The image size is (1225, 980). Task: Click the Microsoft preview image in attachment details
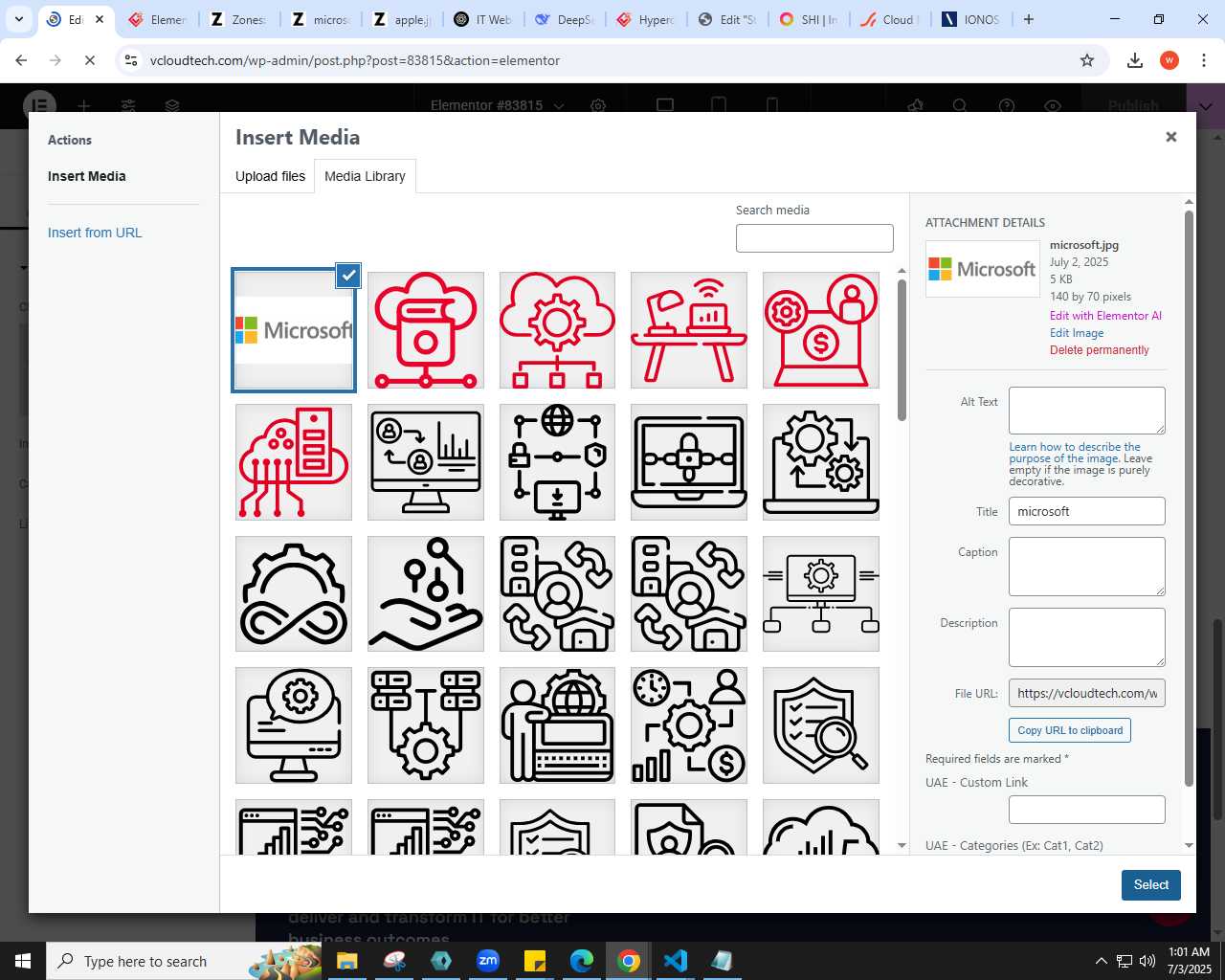tap(983, 269)
